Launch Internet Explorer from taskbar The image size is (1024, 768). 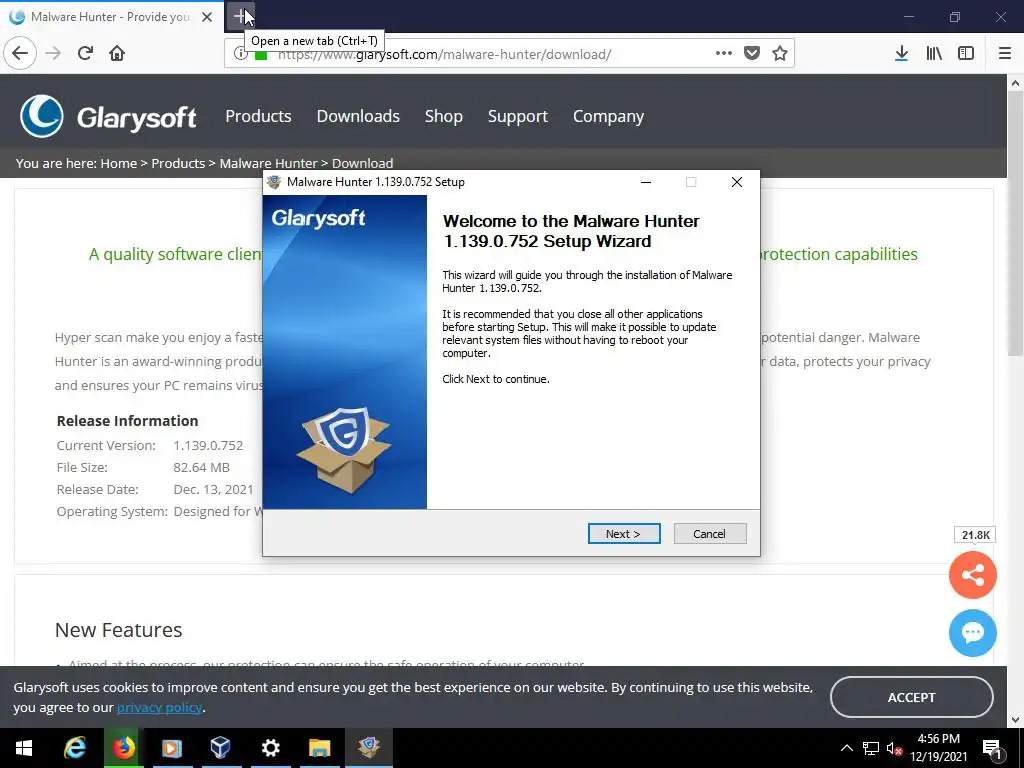click(74, 748)
